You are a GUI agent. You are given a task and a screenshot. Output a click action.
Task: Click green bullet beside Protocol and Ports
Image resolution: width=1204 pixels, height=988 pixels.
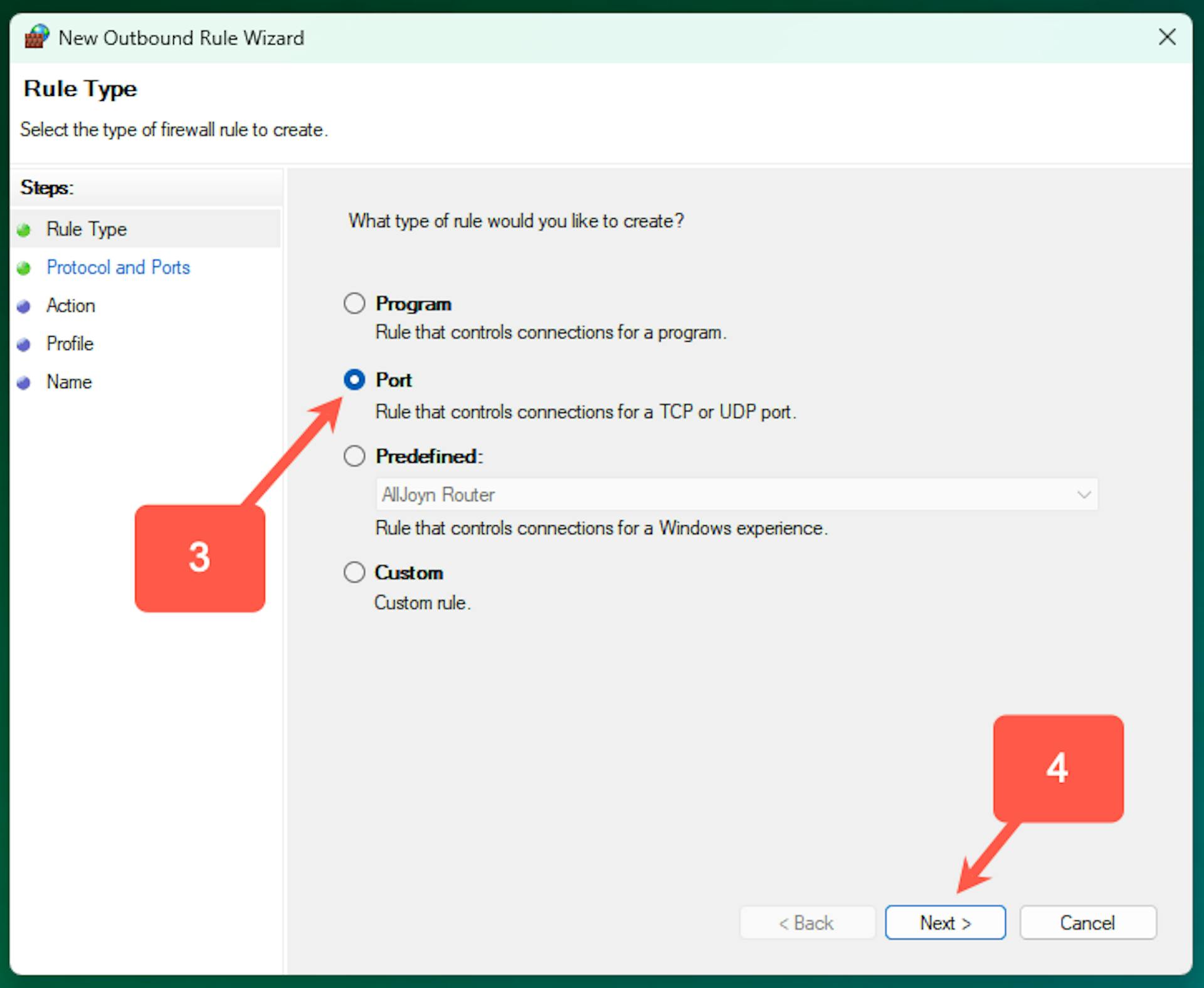click(x=24, y=268)
